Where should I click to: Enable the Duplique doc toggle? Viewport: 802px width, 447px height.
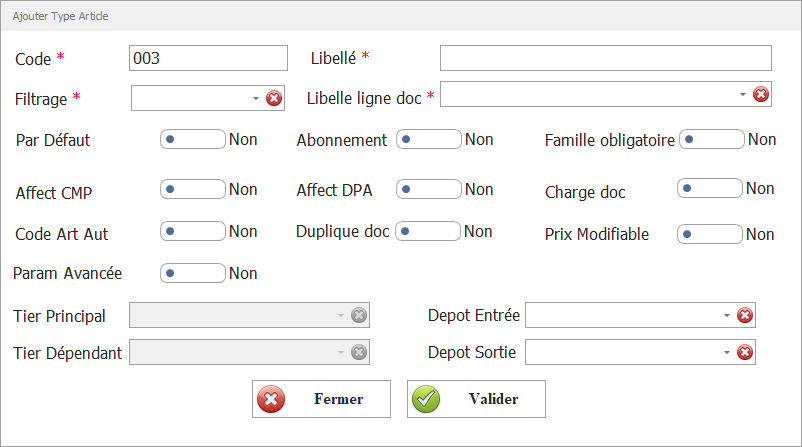[x=428, y=231]
